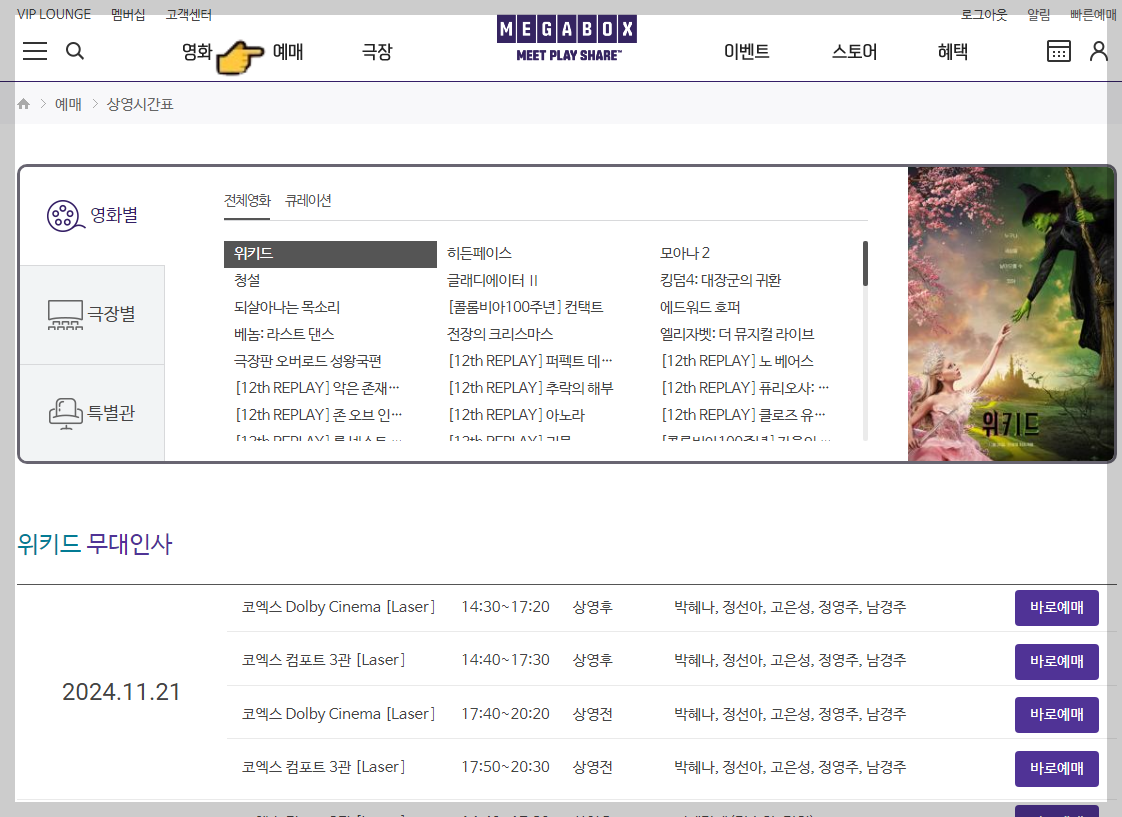Open the 이벤트 menu
Screen dimensions: 1122x817
click(x=746, y=52)
